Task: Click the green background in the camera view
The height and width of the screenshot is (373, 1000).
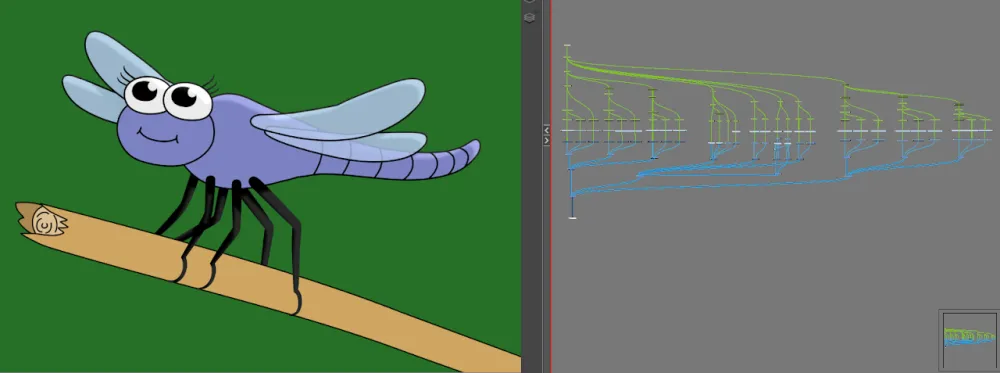Action: [383, 255]
